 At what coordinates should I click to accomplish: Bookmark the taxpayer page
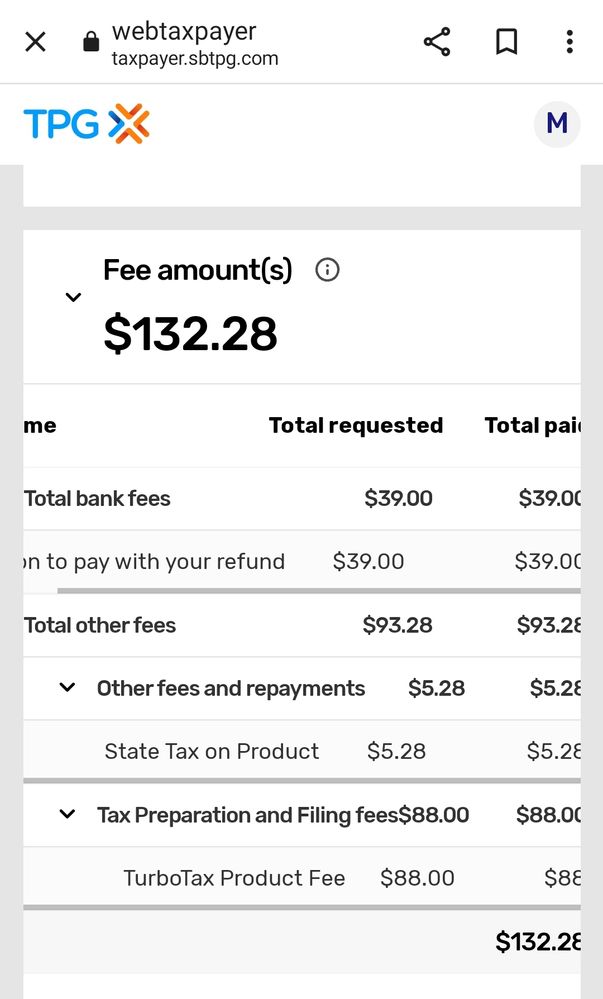pos(506,42)
